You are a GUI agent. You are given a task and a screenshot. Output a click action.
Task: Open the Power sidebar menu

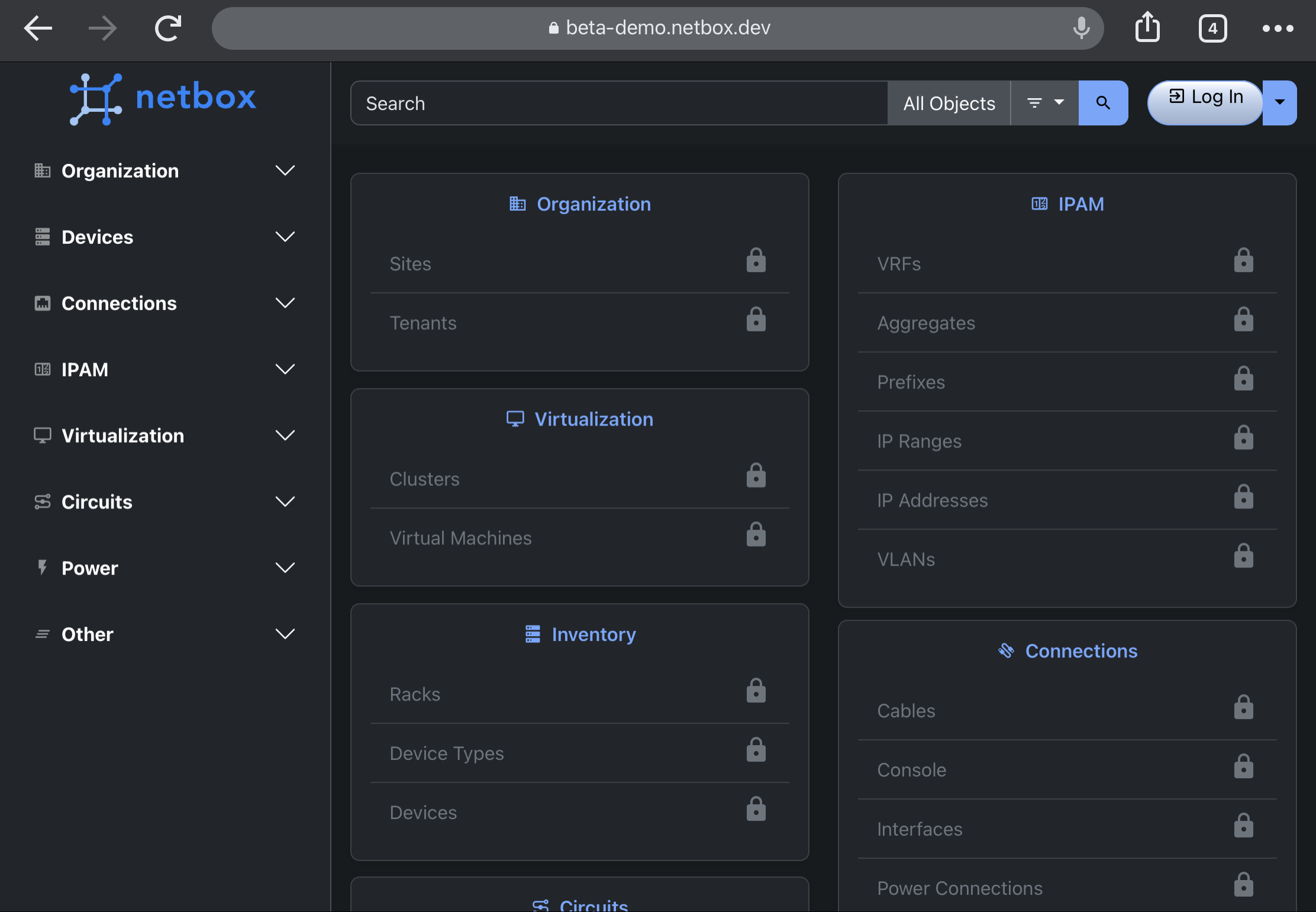(x=164, y=568)
